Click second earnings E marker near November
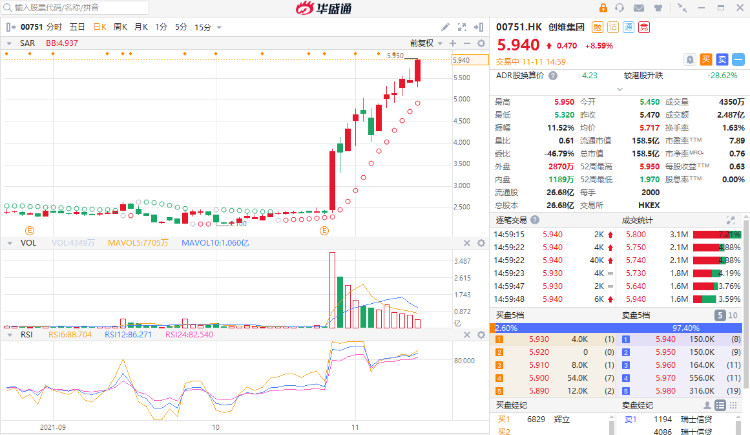750x435 pixels. pyautogui.click(x=324, y=231)
